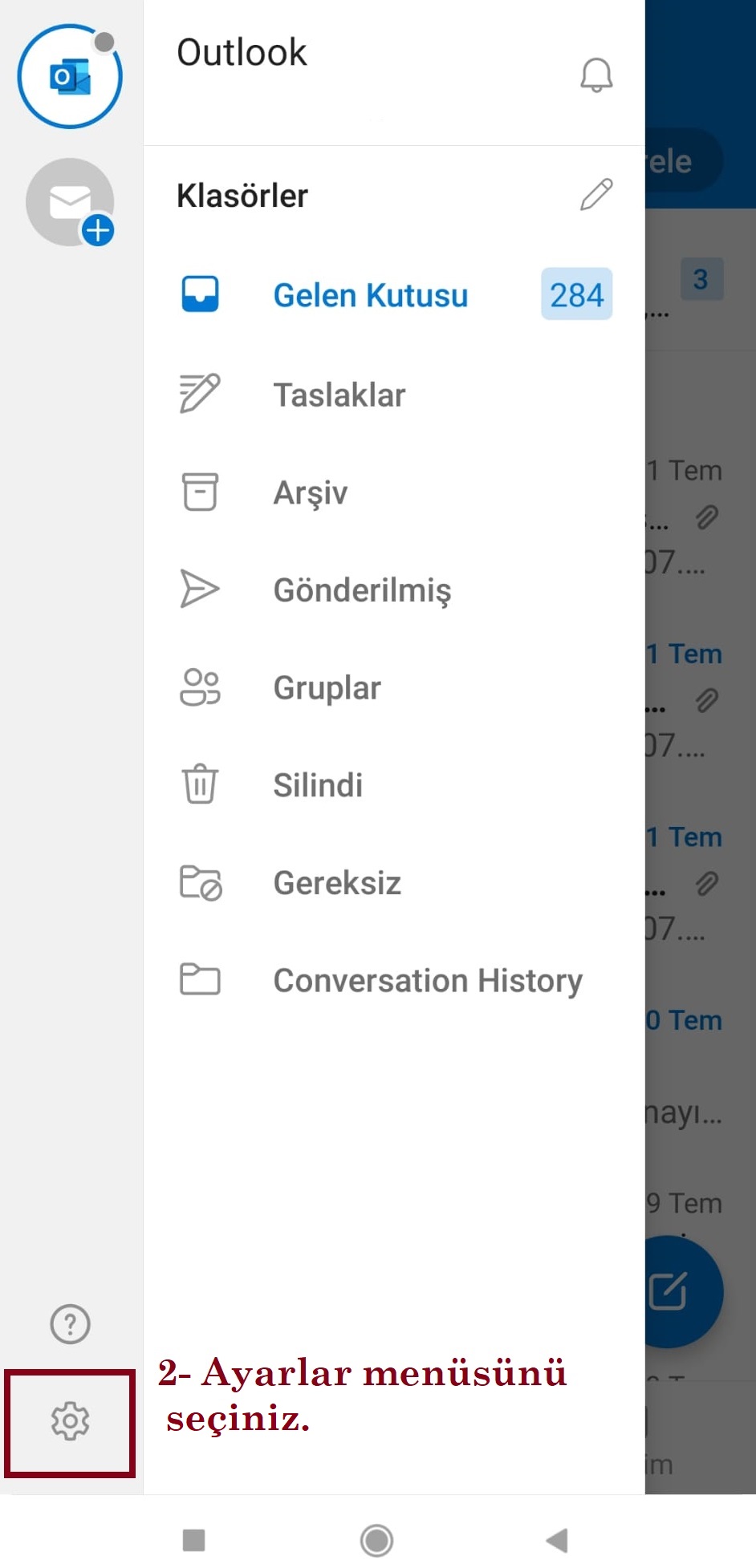Click the Taslaklar drafts icon
This screenshot has height=1568, width=756.
pos(200,393)
